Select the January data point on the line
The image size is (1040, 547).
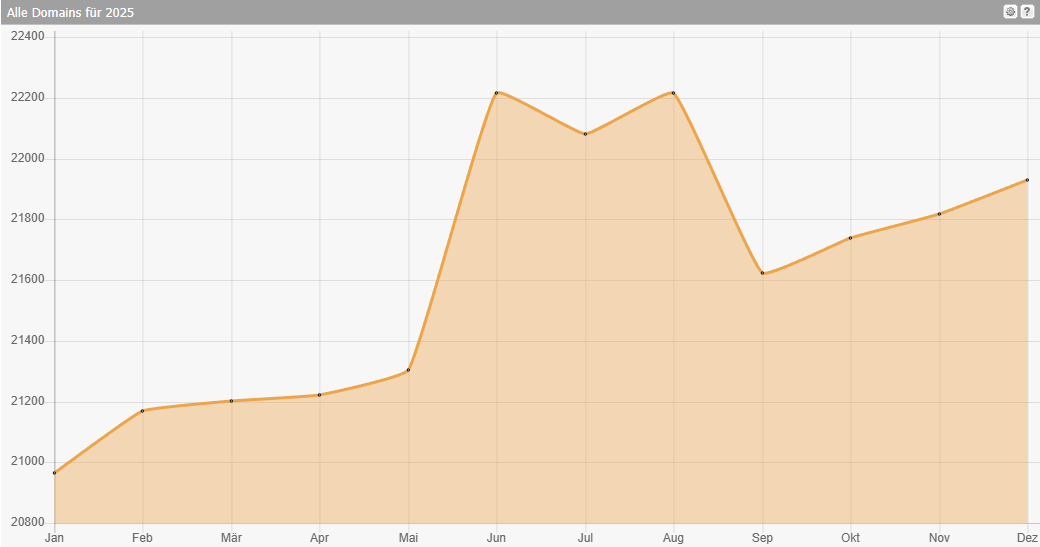pos(55,473)
